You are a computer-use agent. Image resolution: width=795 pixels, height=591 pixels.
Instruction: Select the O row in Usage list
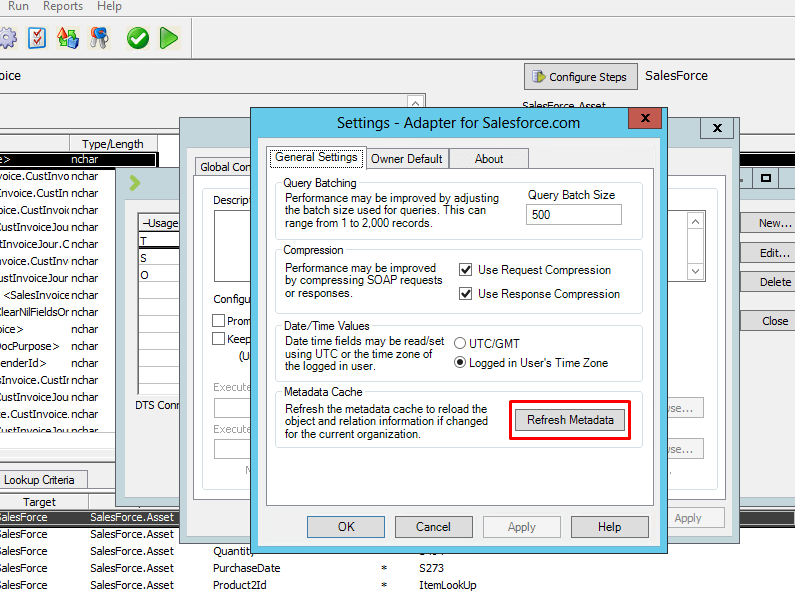click(159, 275)
